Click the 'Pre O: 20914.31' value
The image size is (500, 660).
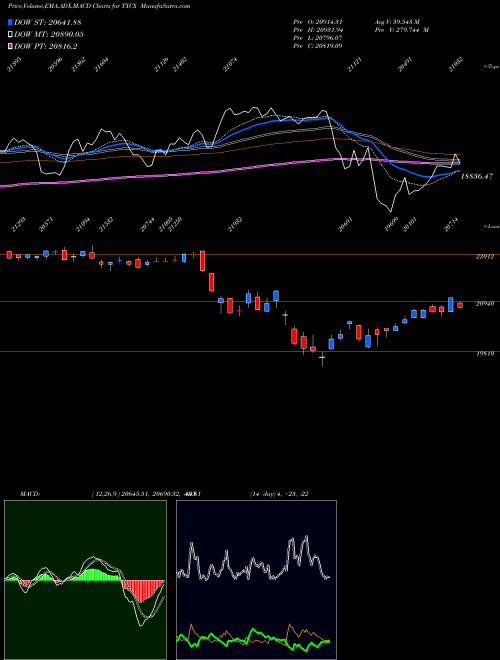click(x=318, y=22)
